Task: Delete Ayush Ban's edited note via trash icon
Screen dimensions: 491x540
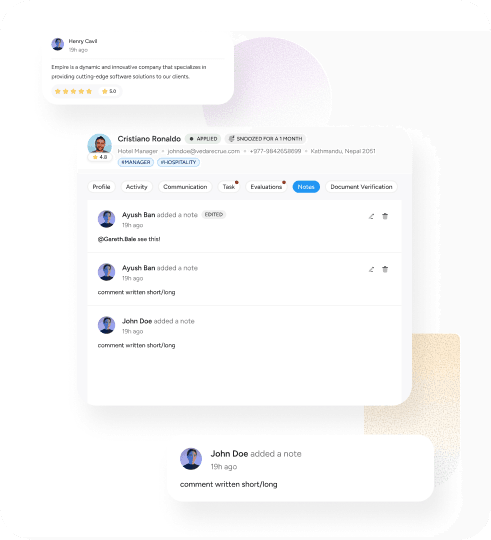Action: (385, 216)
